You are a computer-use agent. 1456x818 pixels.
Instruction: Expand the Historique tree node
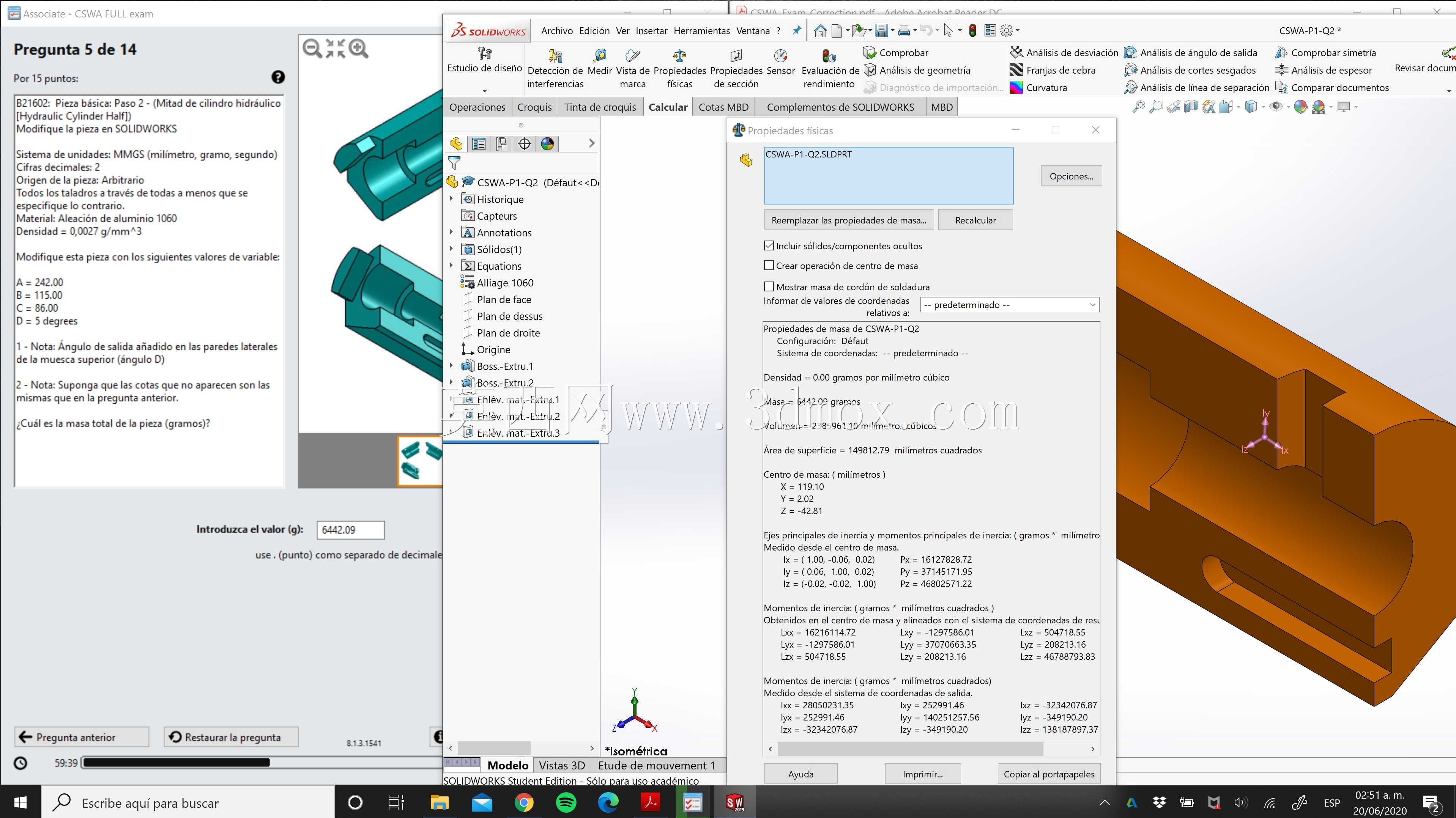coord(451,199)
